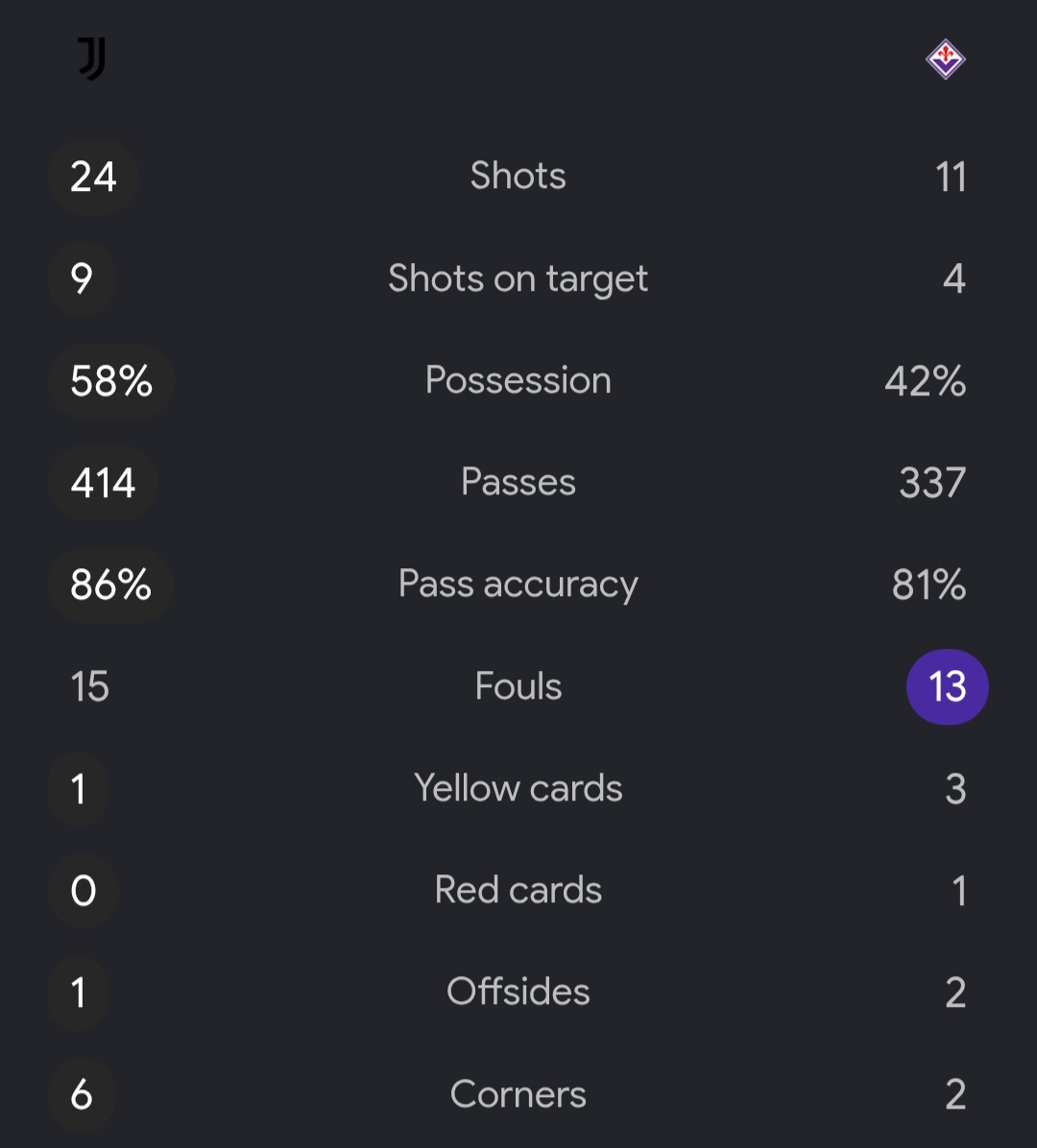
Task: Click Juventus shots value 24
Action: pyautogui.click(x=94, y=177)
